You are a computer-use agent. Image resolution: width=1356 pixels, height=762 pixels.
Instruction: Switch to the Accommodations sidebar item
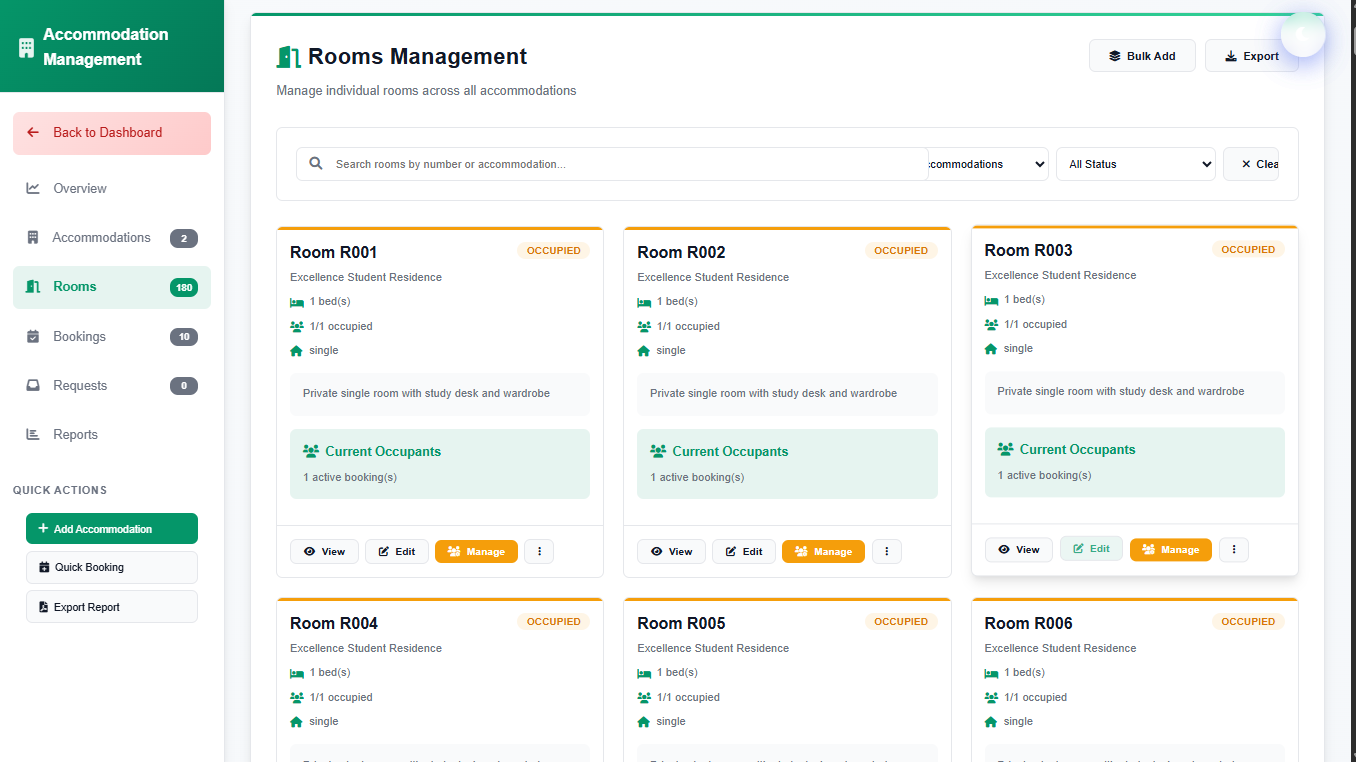coord(101,238)
